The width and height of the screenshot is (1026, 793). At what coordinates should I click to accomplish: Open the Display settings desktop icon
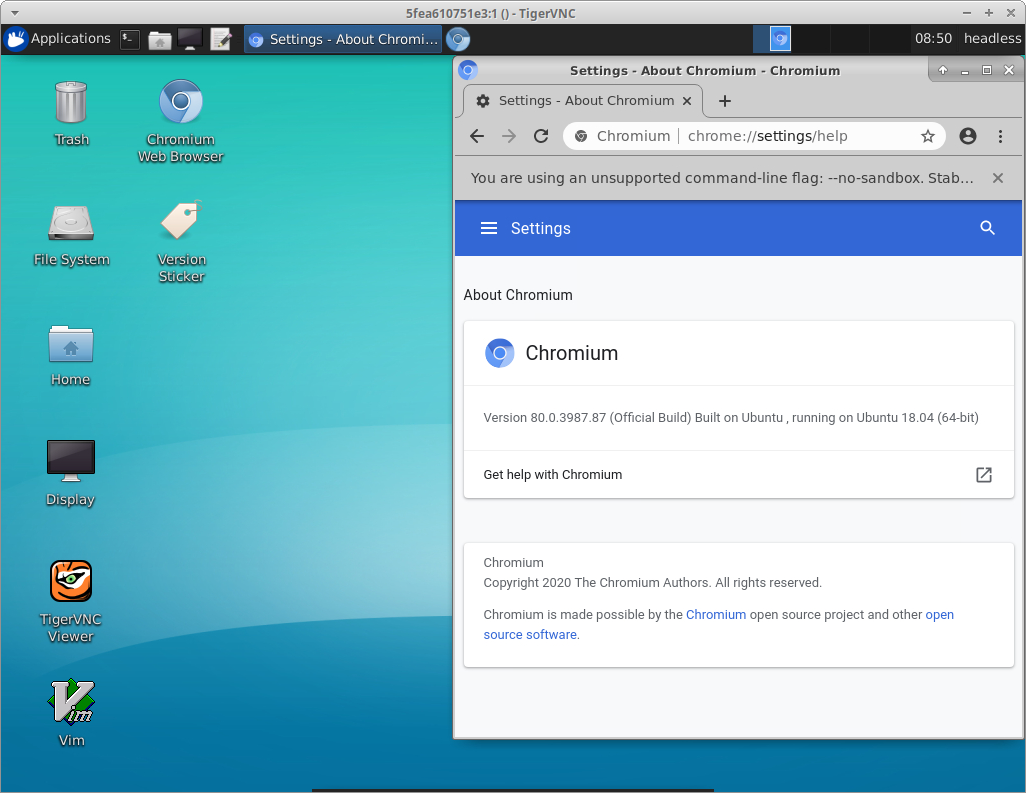71,473
